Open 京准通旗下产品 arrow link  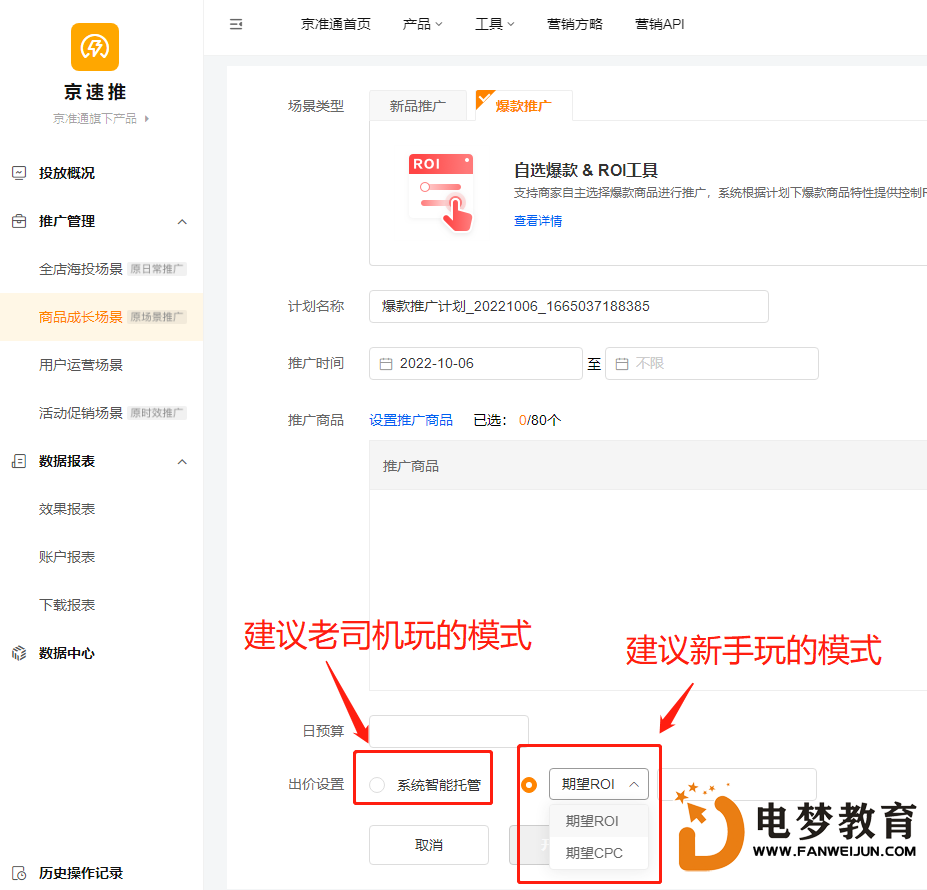pyautogui.click(x=101, y=118)
